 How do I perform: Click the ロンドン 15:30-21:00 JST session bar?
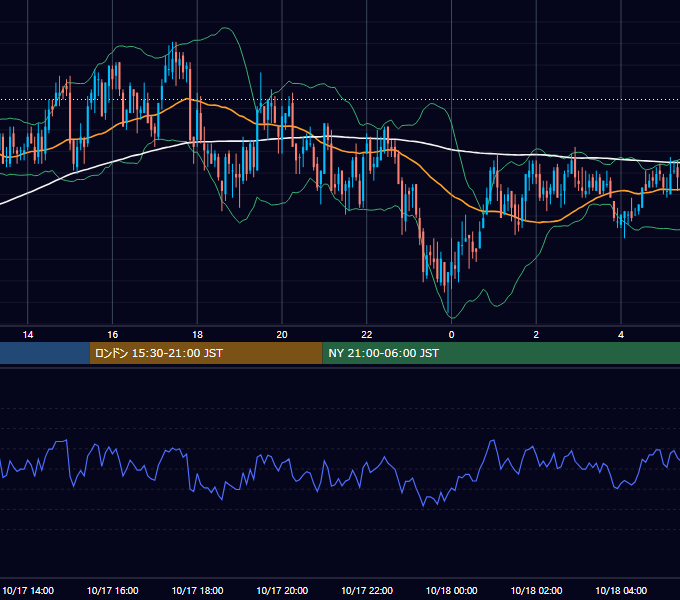206,353
